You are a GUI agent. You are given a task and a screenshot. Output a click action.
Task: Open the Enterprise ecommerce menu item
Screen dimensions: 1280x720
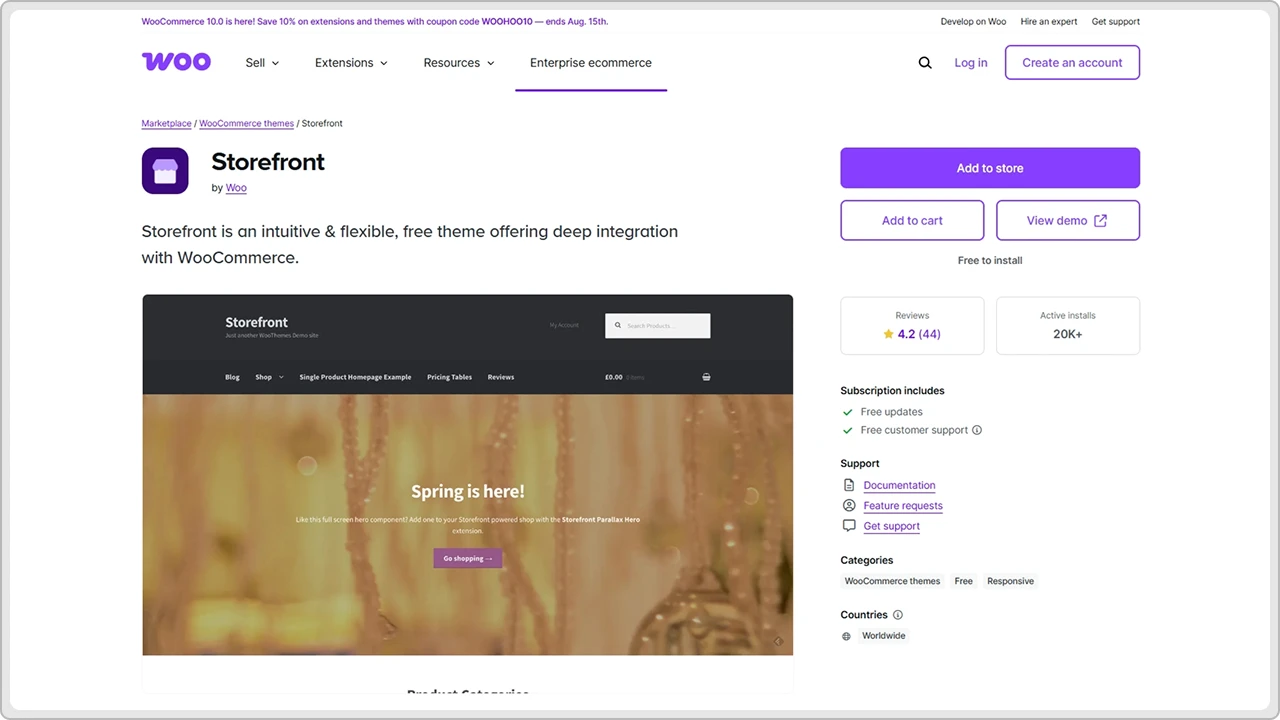pyautogui.click(x=591, y=63)
